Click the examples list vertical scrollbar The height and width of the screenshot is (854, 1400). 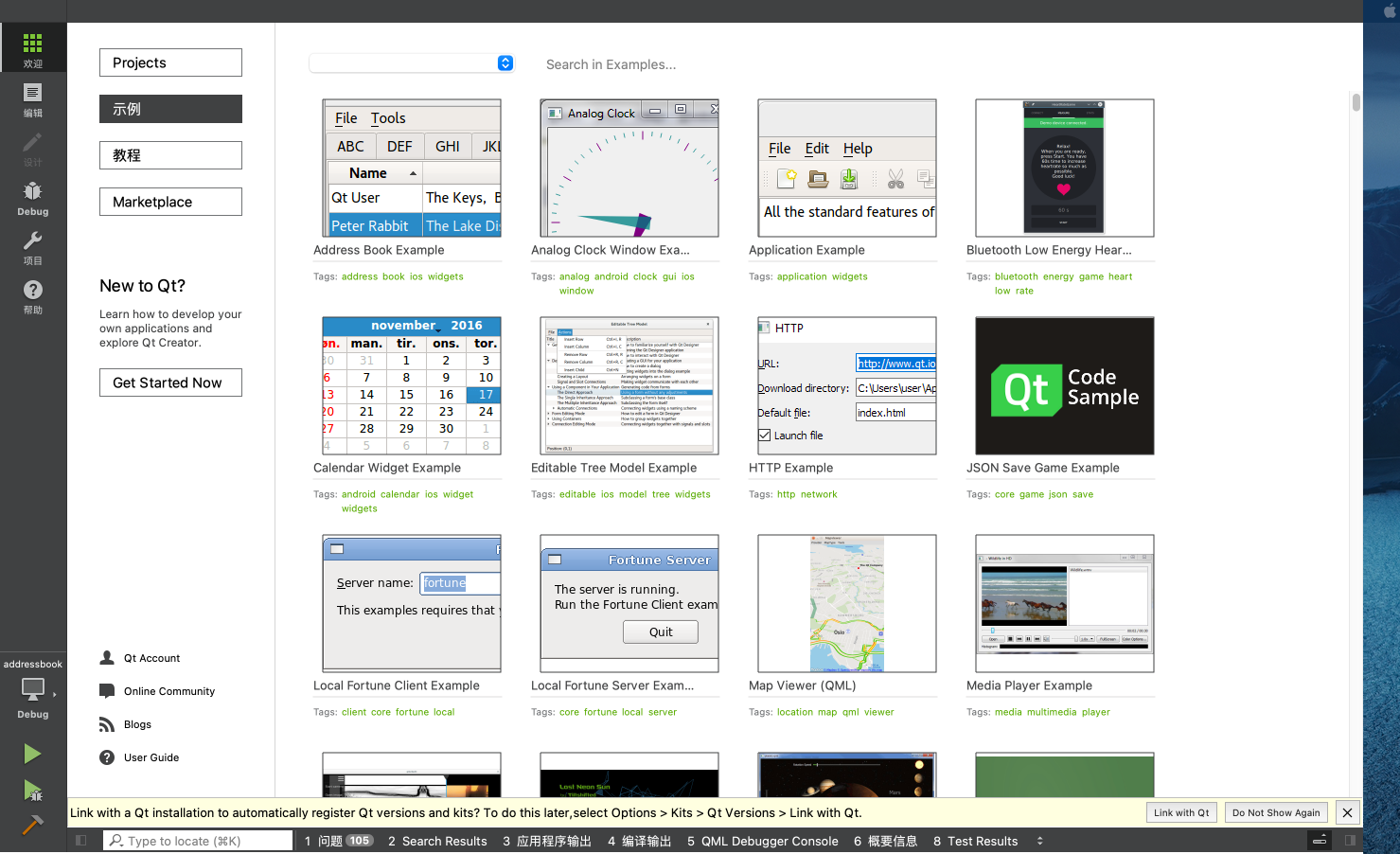[1356, 102]
